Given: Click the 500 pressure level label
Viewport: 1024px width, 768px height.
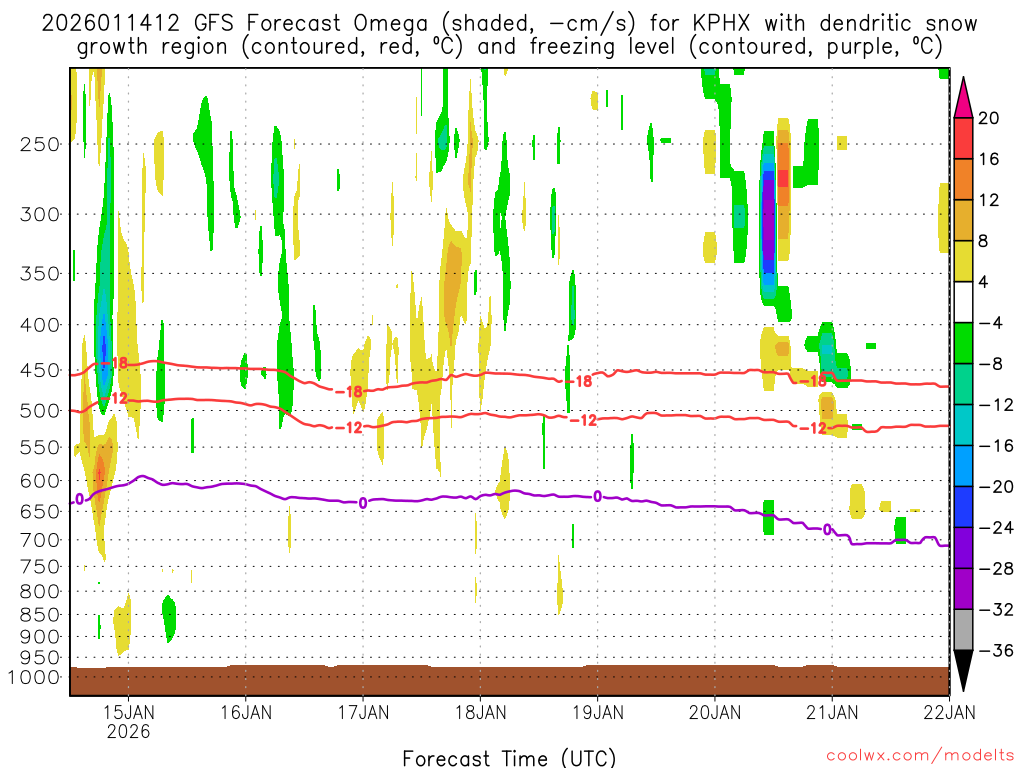Looking at the screenshot, I should pyautogui.click(x=39, y=411).
